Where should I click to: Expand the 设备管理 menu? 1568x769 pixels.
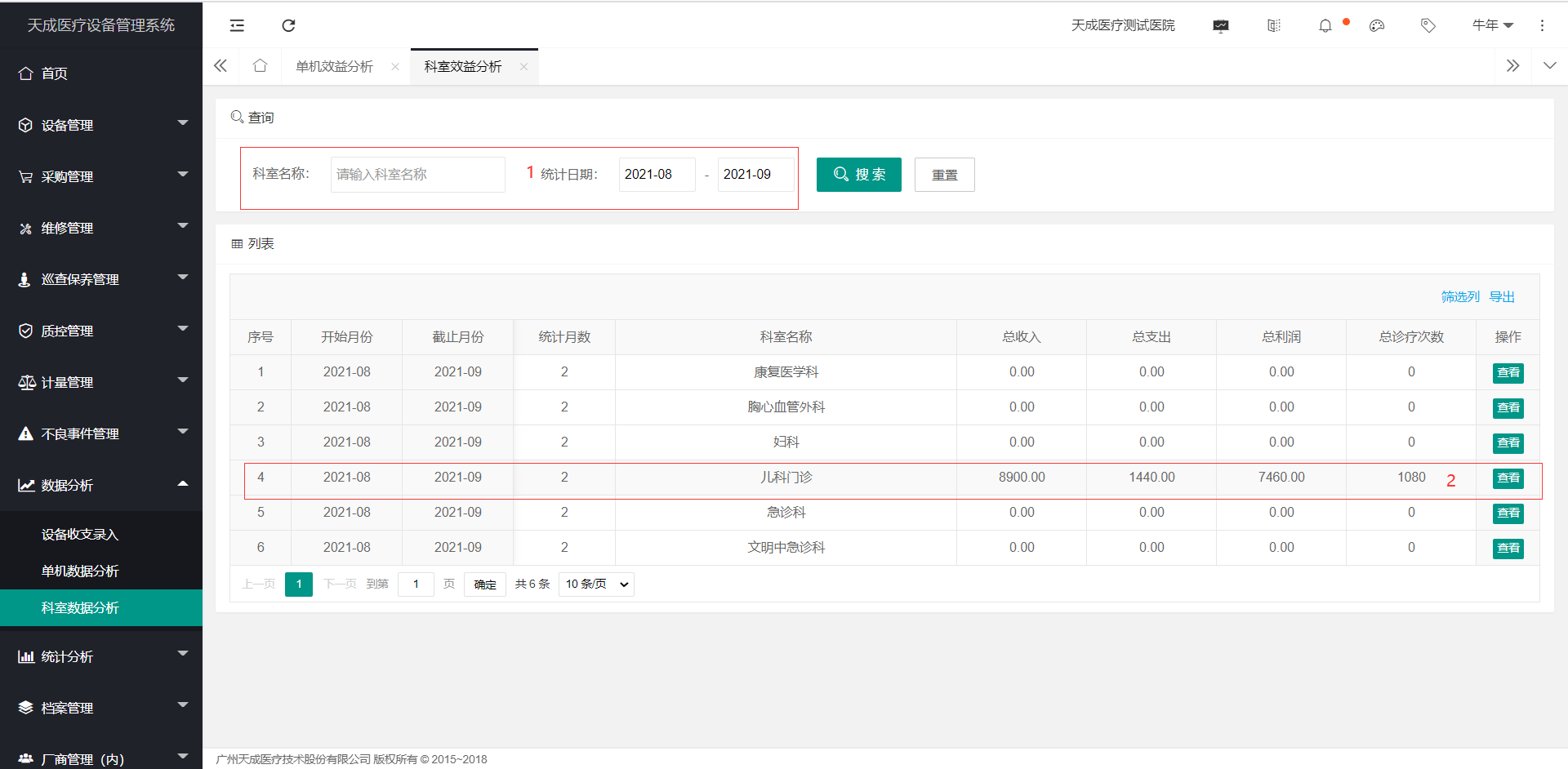pyautogui.click(x=101, y=125)
